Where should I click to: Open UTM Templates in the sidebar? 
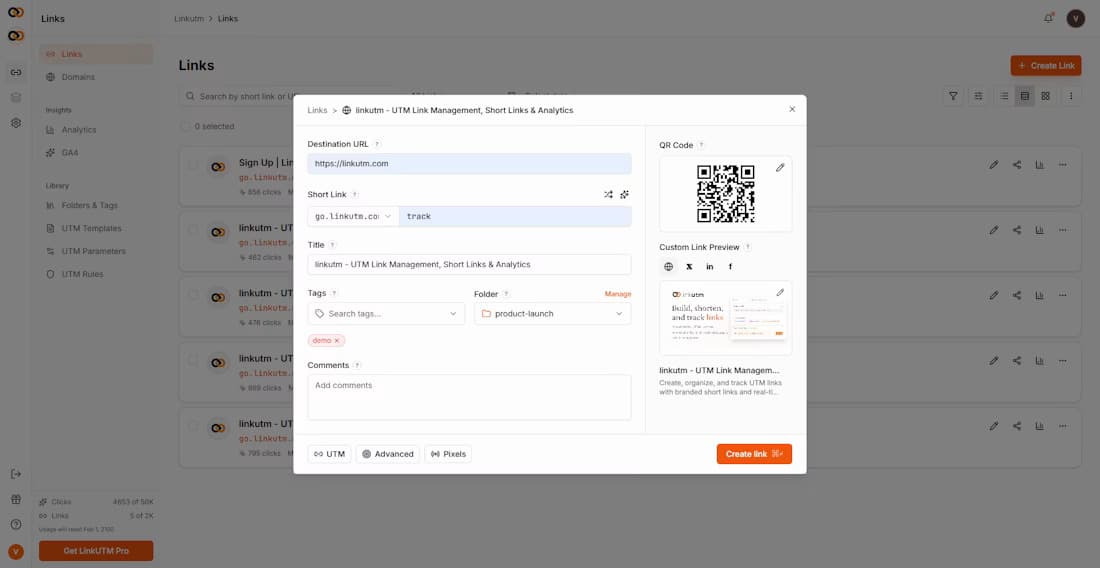[96, 228]
